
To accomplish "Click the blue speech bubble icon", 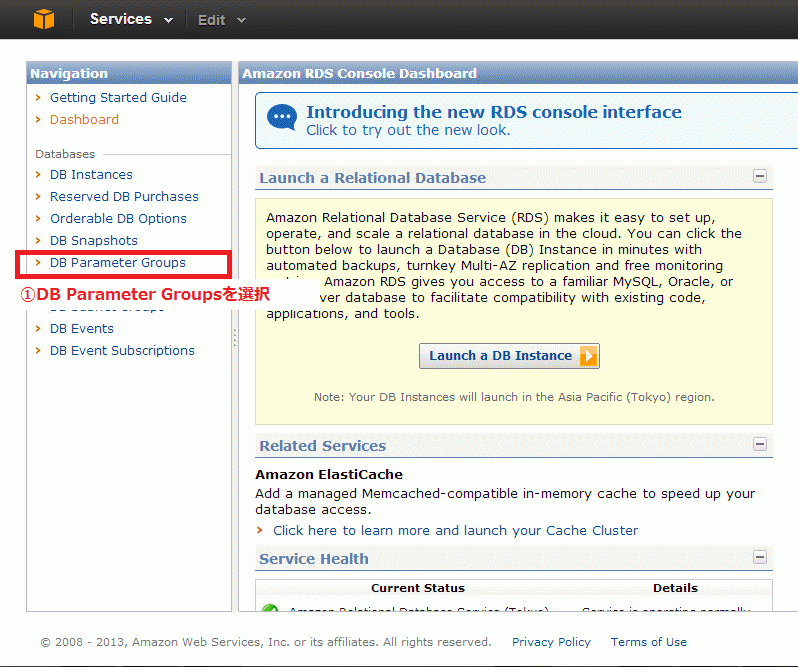I will tap(281, 118).
